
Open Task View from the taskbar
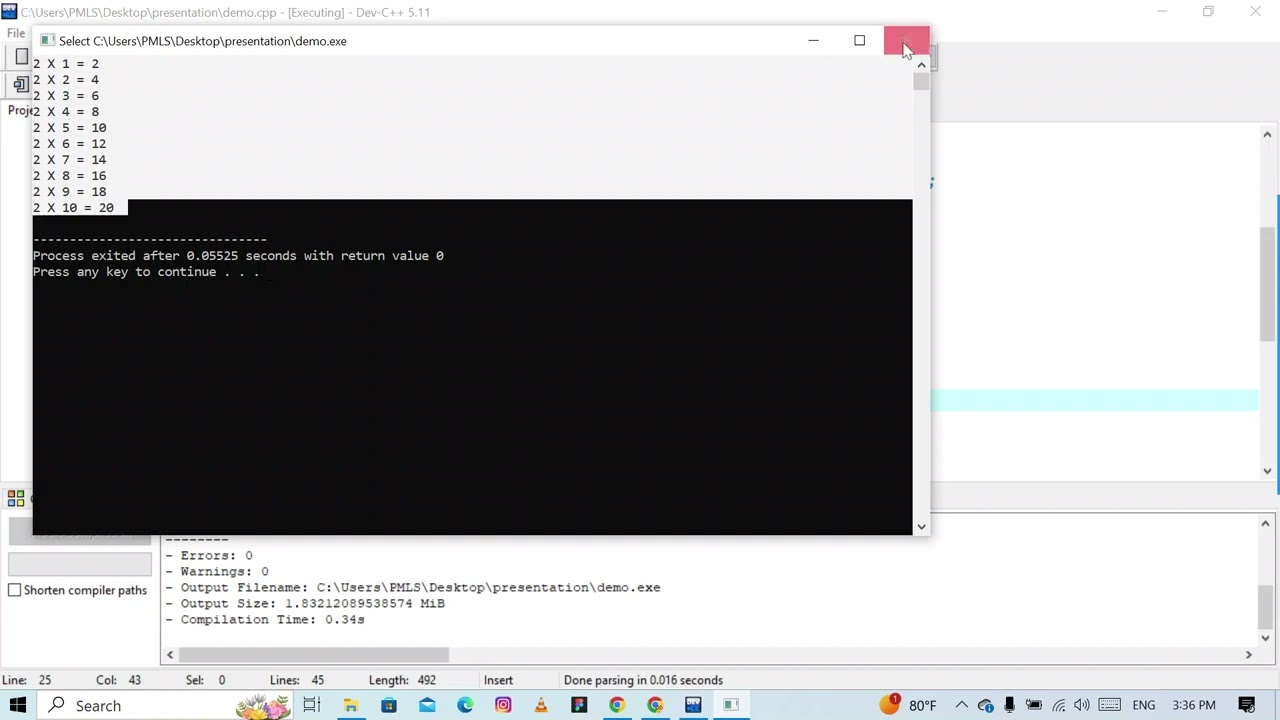[312, 705]
